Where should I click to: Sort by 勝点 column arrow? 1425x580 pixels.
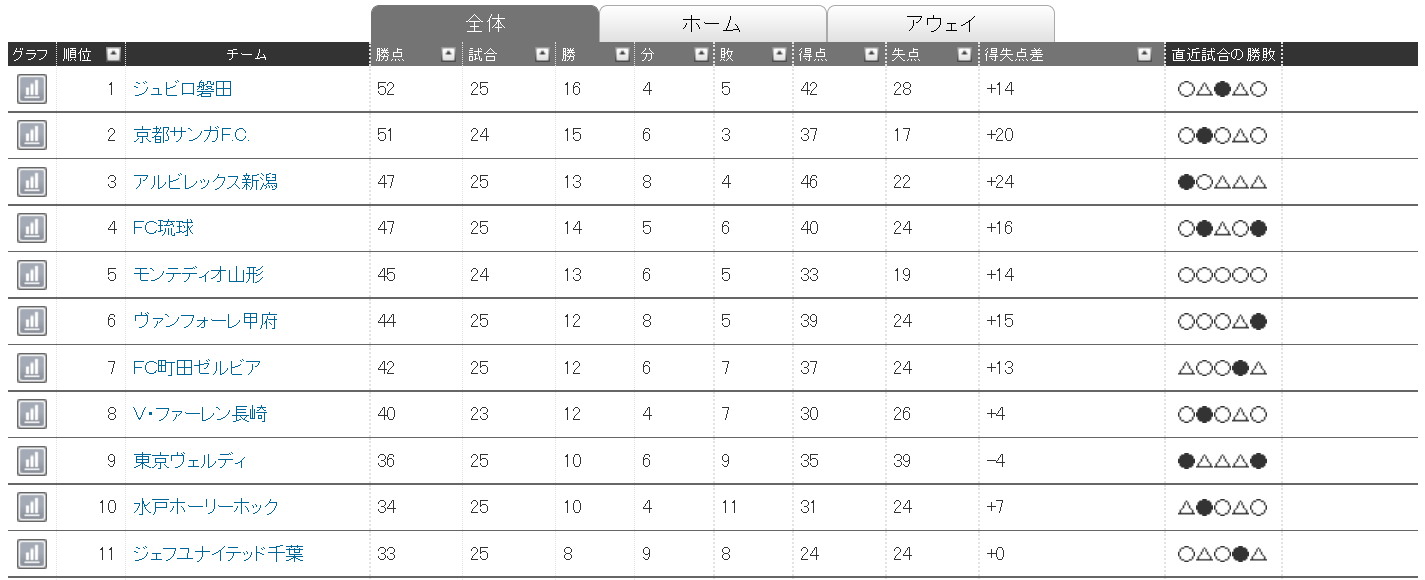tap(448, 55)
